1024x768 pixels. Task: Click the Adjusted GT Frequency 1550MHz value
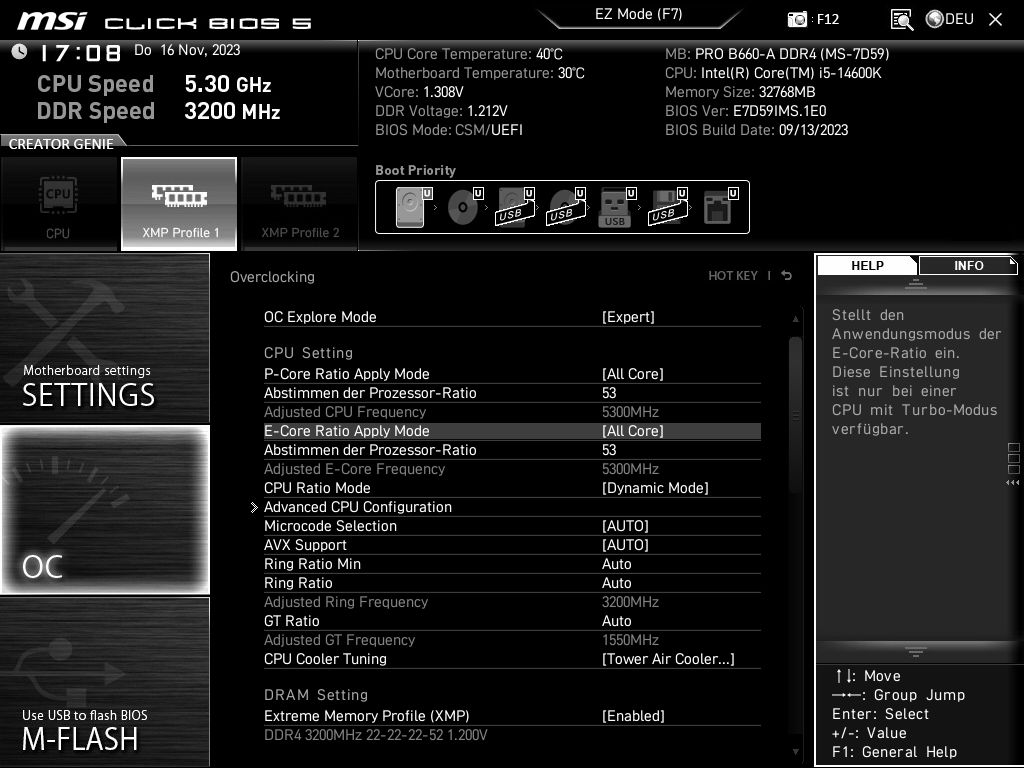(630, 640)
